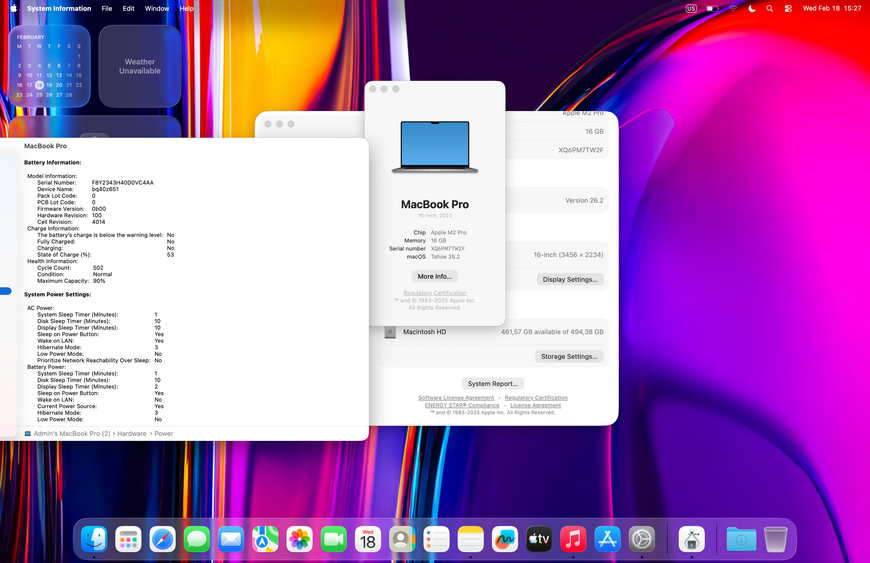Viewport: 870px width, 563px height.
Task: Click the Battery Information heading
Action: point(52,163)
